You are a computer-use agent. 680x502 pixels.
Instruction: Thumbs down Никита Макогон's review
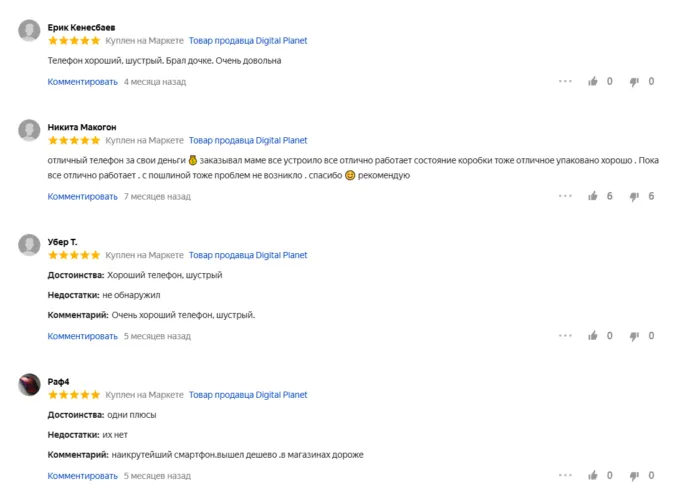[634, 196]
